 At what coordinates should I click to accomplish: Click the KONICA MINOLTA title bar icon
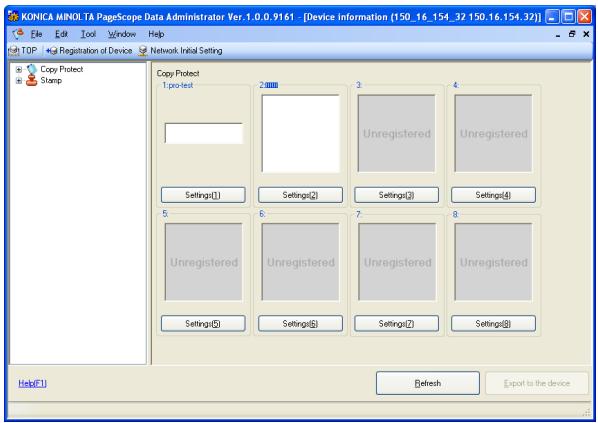coord(13,17)
